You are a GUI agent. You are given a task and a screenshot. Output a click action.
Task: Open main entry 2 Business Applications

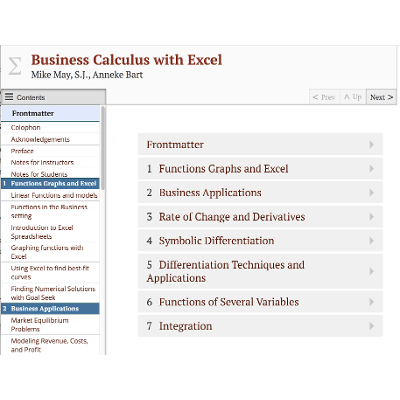[x=260, y=193]
